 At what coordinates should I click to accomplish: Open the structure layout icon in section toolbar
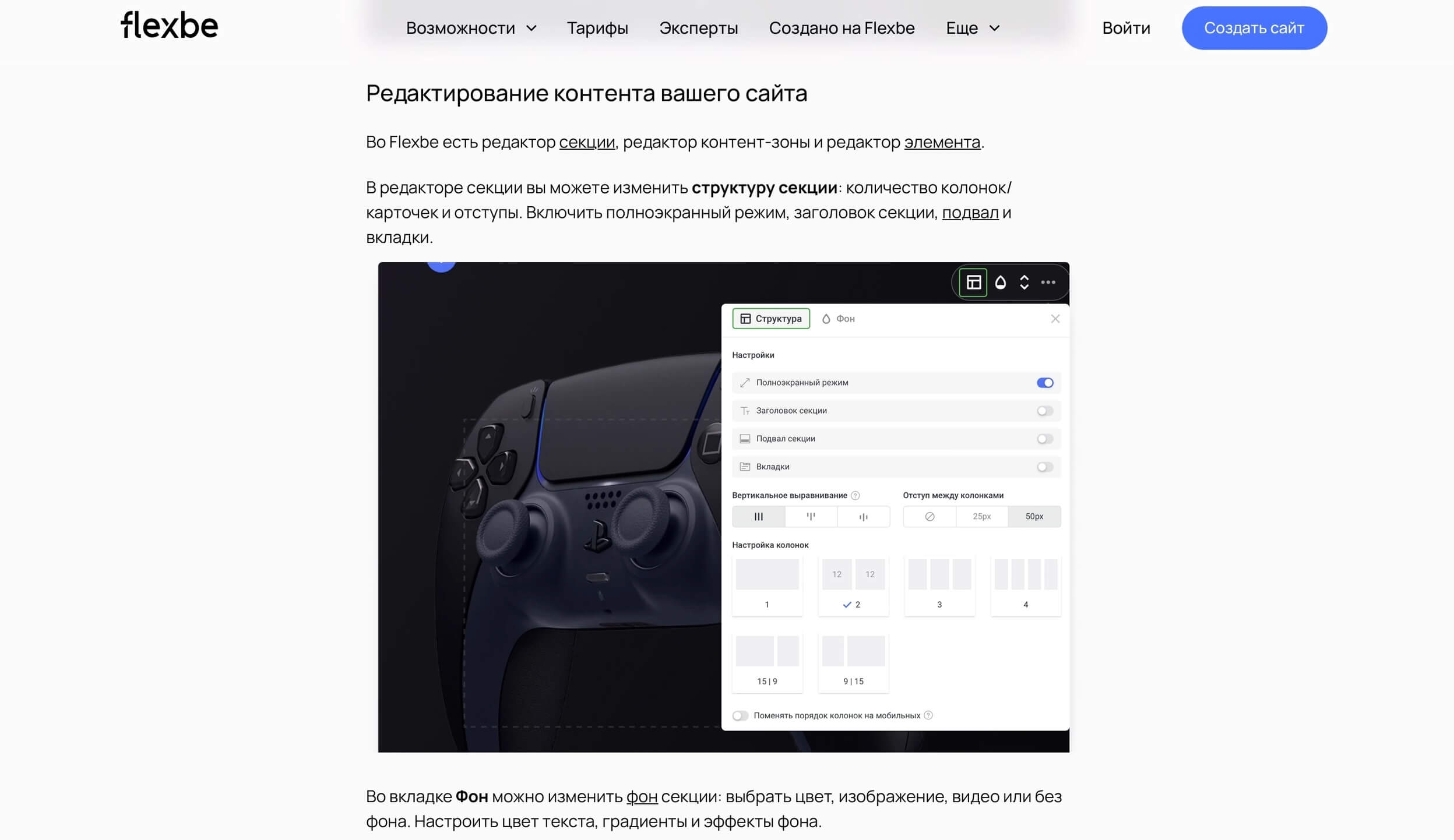click(973, 283)
